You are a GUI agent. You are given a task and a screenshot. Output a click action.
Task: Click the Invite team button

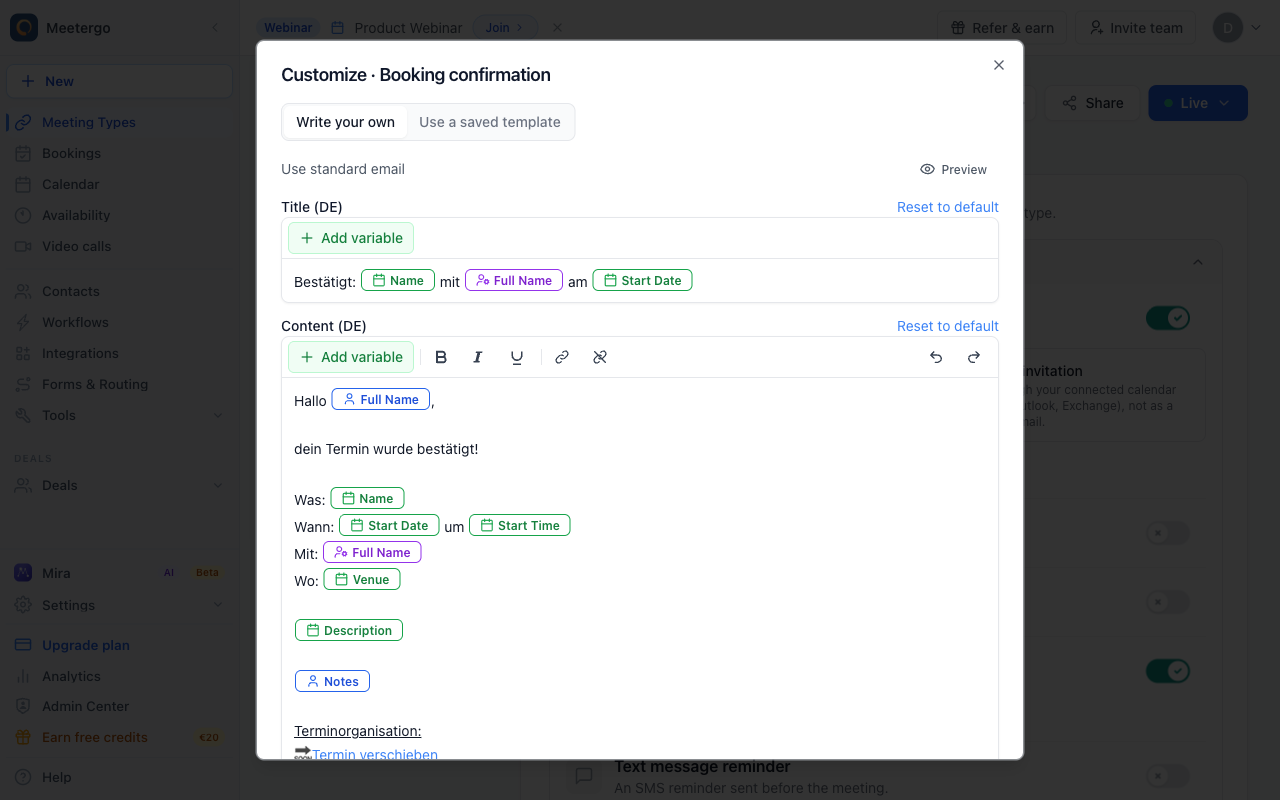1136,28
